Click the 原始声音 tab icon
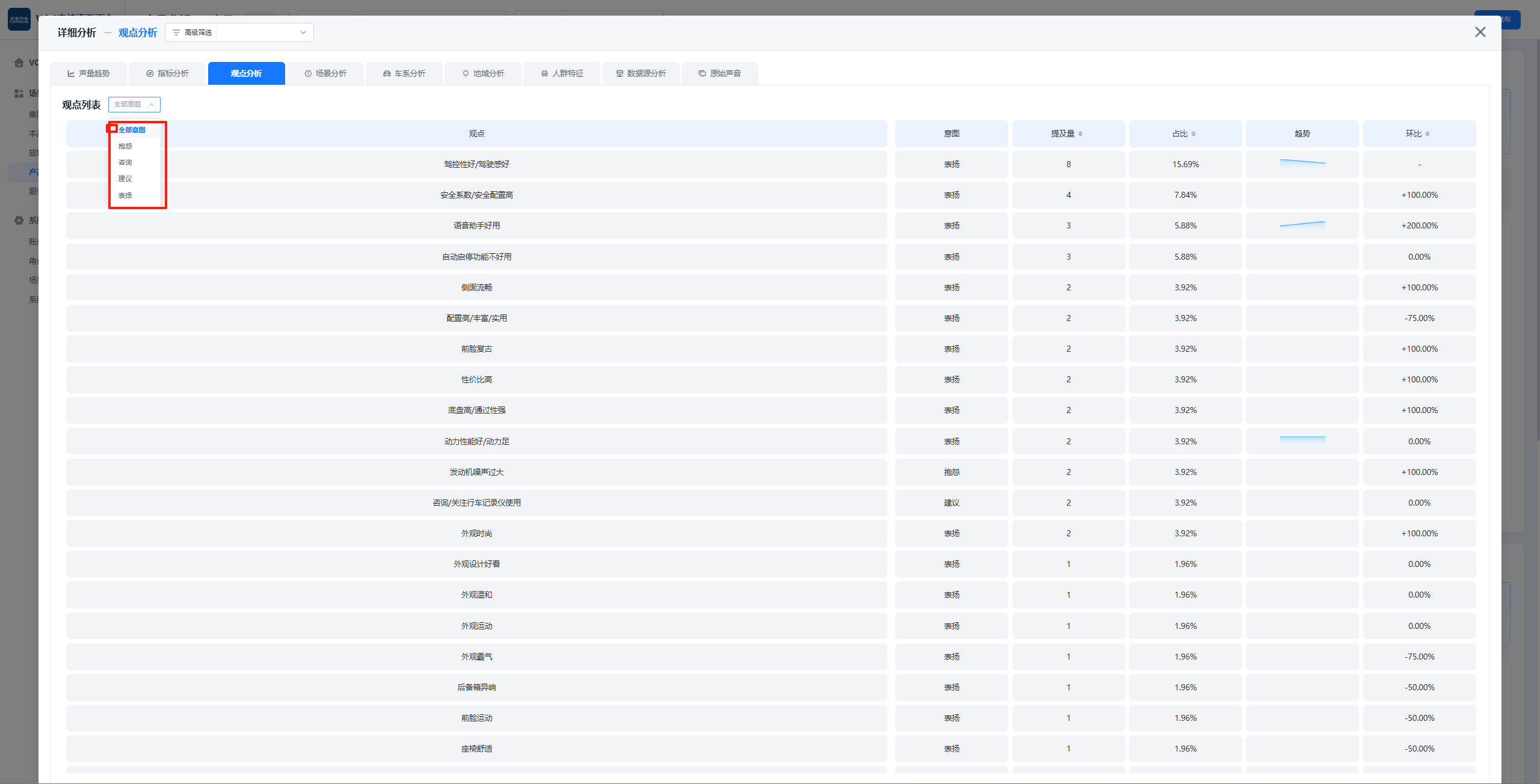 (x=702, y=73)
